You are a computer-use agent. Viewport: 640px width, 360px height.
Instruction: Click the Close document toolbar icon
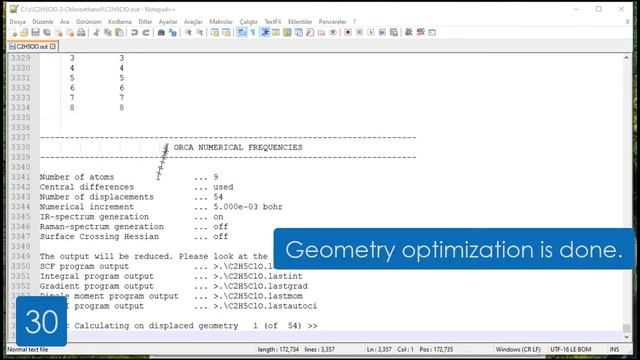[59, 33]
